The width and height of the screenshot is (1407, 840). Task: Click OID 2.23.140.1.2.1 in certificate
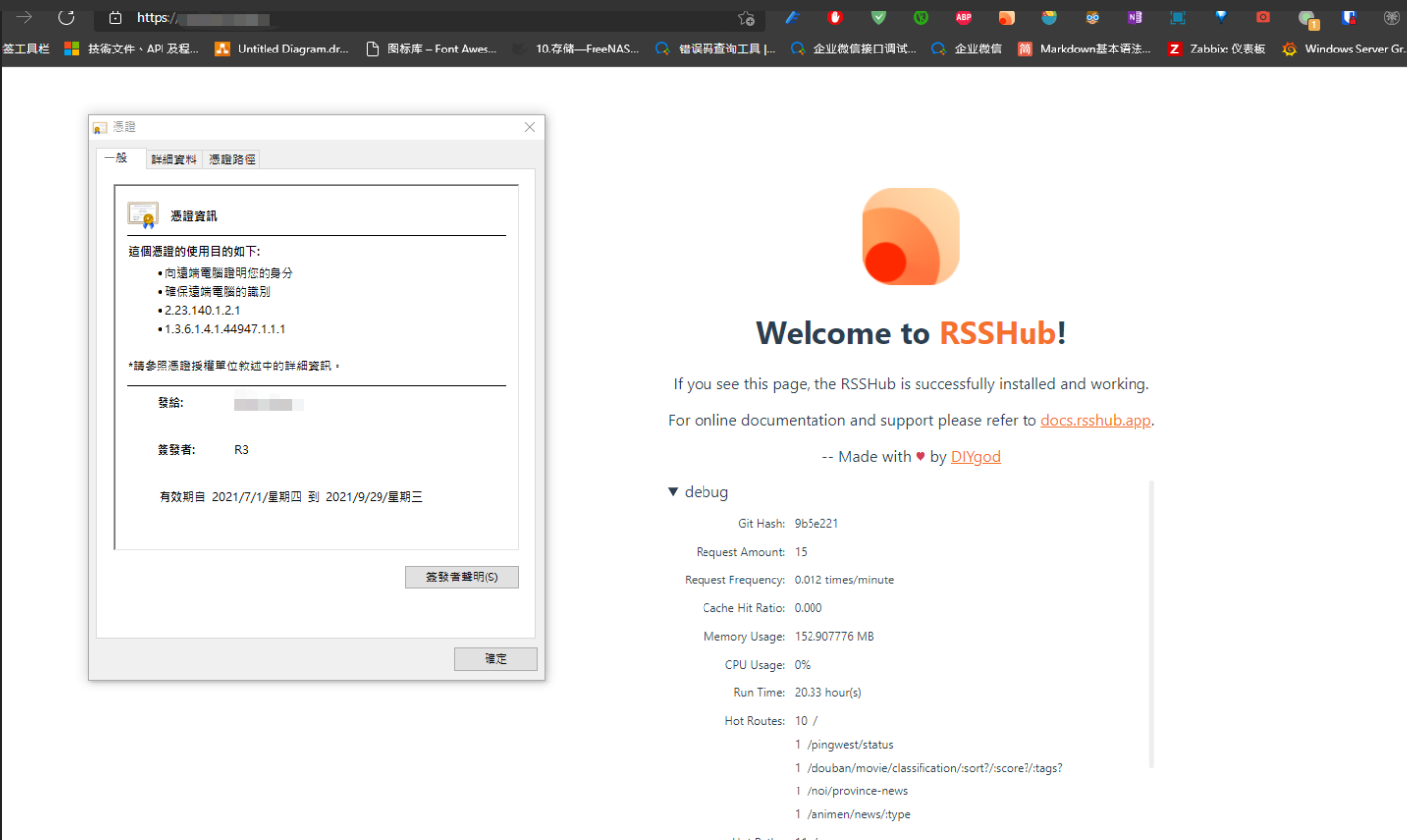(202, 310)
